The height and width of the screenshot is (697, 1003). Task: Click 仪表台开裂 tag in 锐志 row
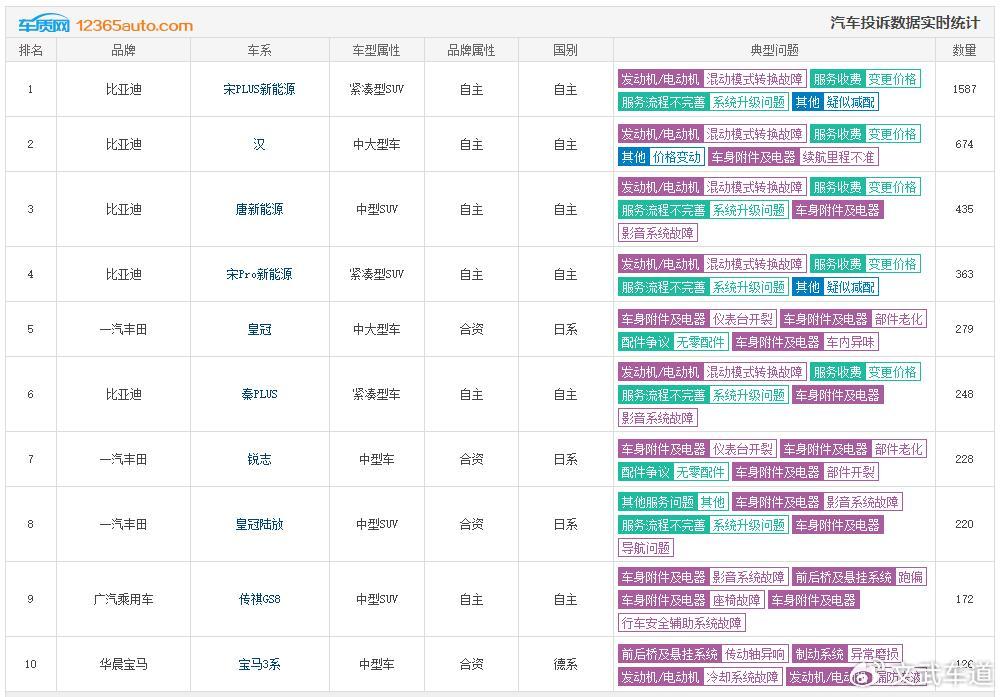click(x=743, y=449)
